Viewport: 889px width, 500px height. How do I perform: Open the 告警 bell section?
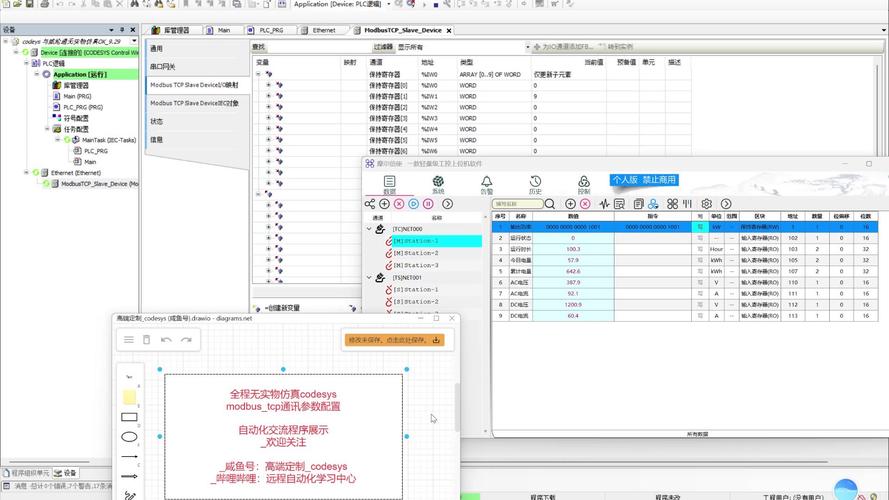(486, 184)
